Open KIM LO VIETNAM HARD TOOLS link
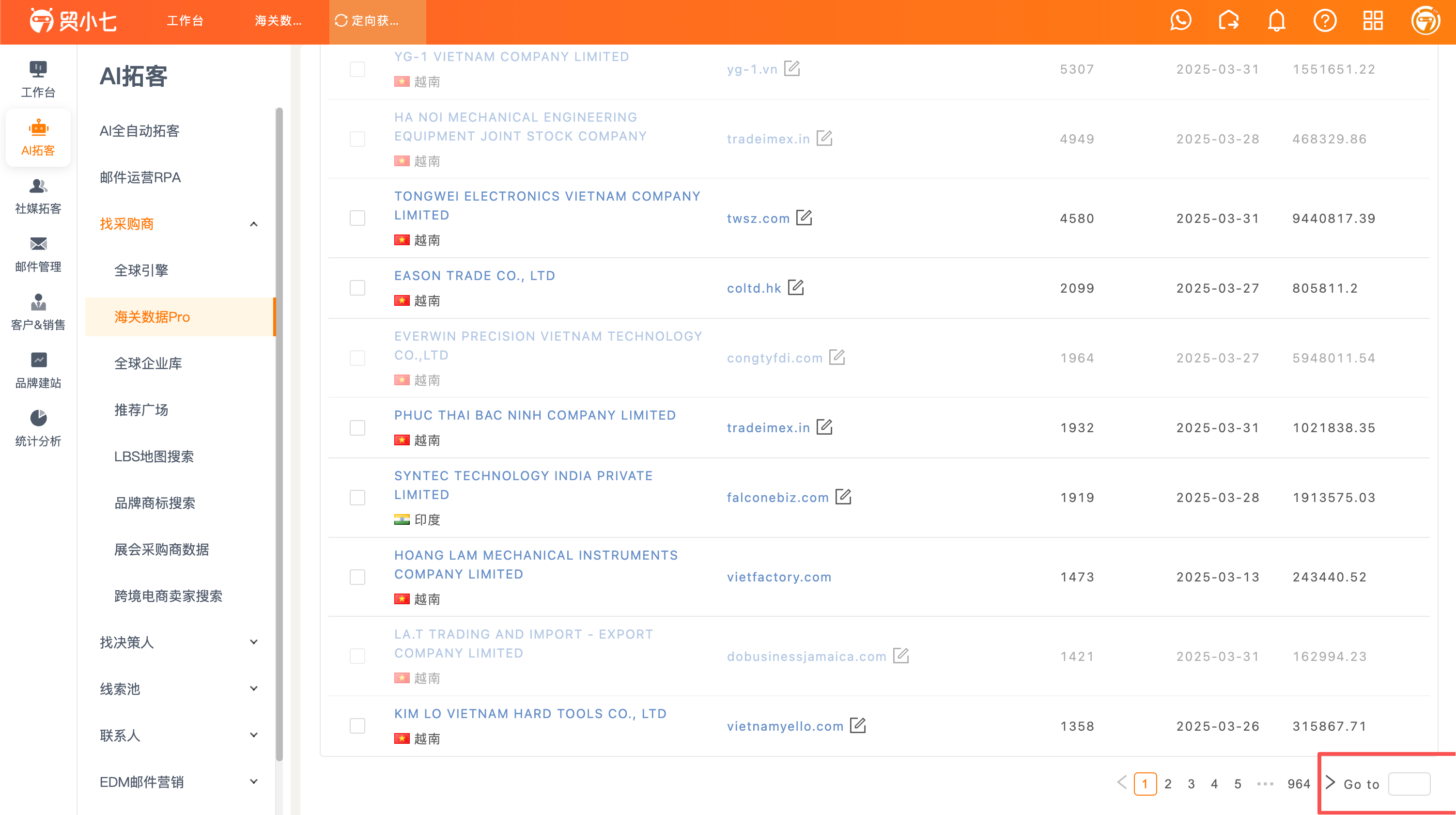Image resolution: width=1456 pixels, height=815 pixels. (x=530, y=713)
